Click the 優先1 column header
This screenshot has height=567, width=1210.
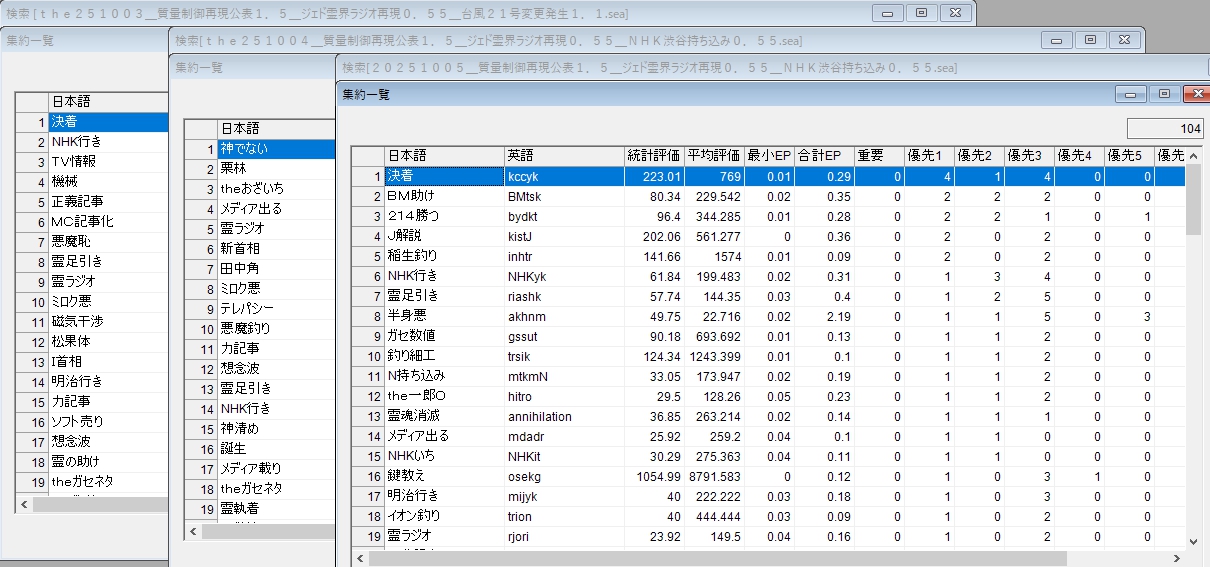[929, 155]
